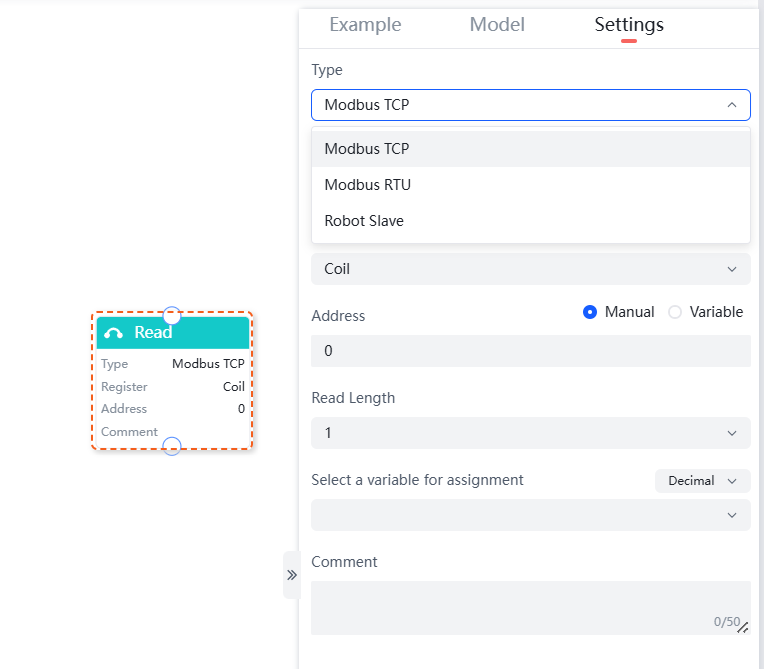Open the Decimal format dropdown
The image size is (764, 669).
click(702, 481)
